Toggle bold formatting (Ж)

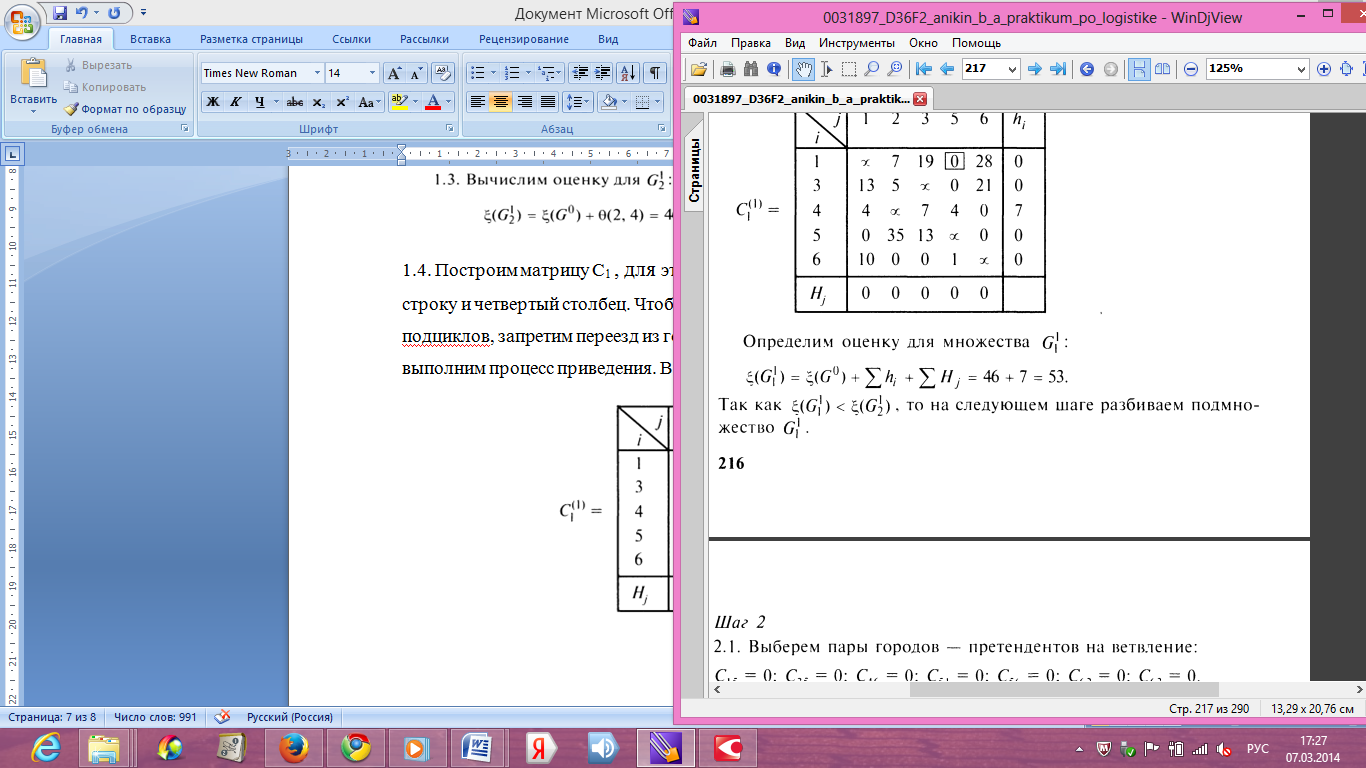[213, 102]
